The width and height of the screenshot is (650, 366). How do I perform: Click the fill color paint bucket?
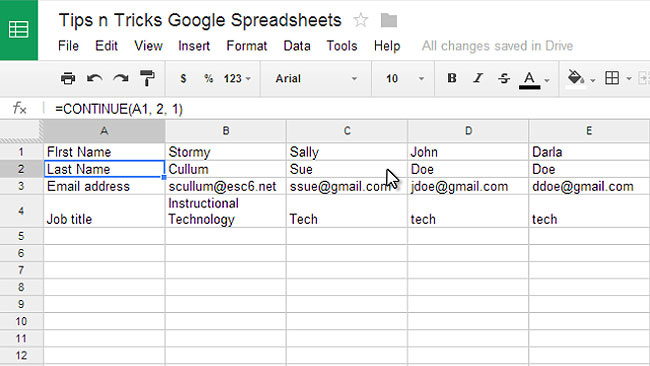pyautogui.click(x=576, y=79)
